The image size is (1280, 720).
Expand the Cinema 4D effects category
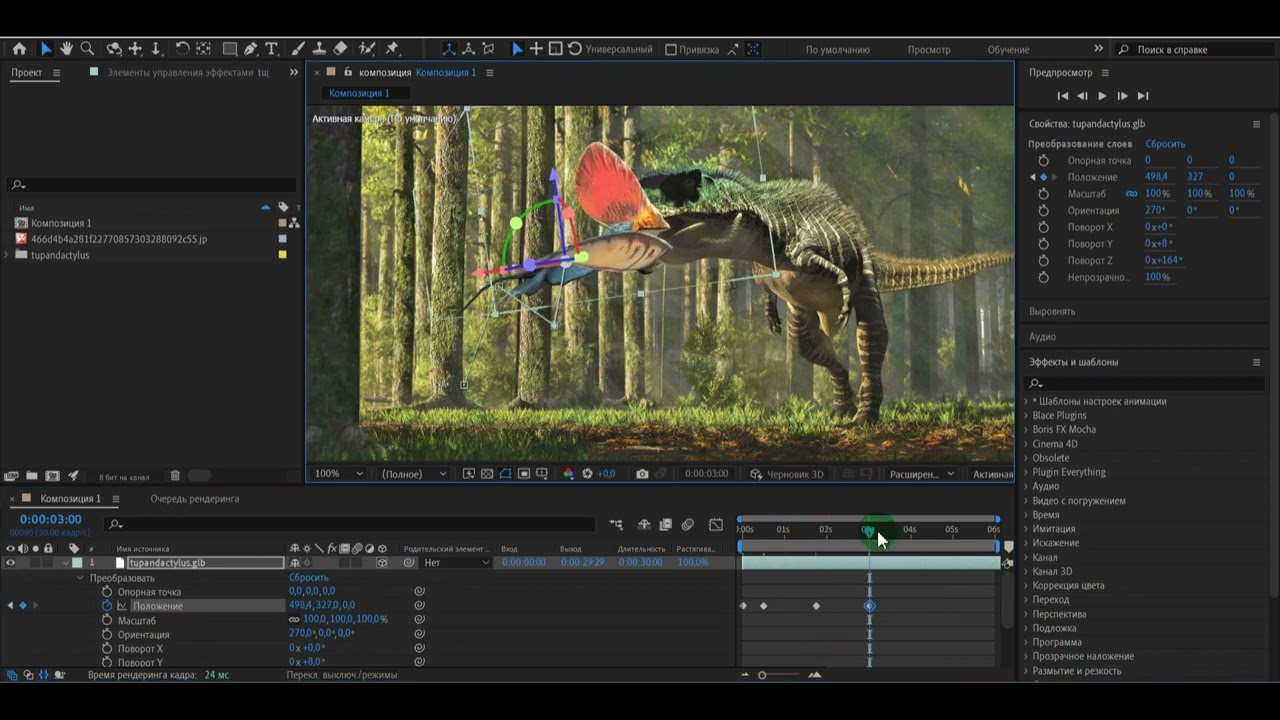click(x=1025, y=444)
